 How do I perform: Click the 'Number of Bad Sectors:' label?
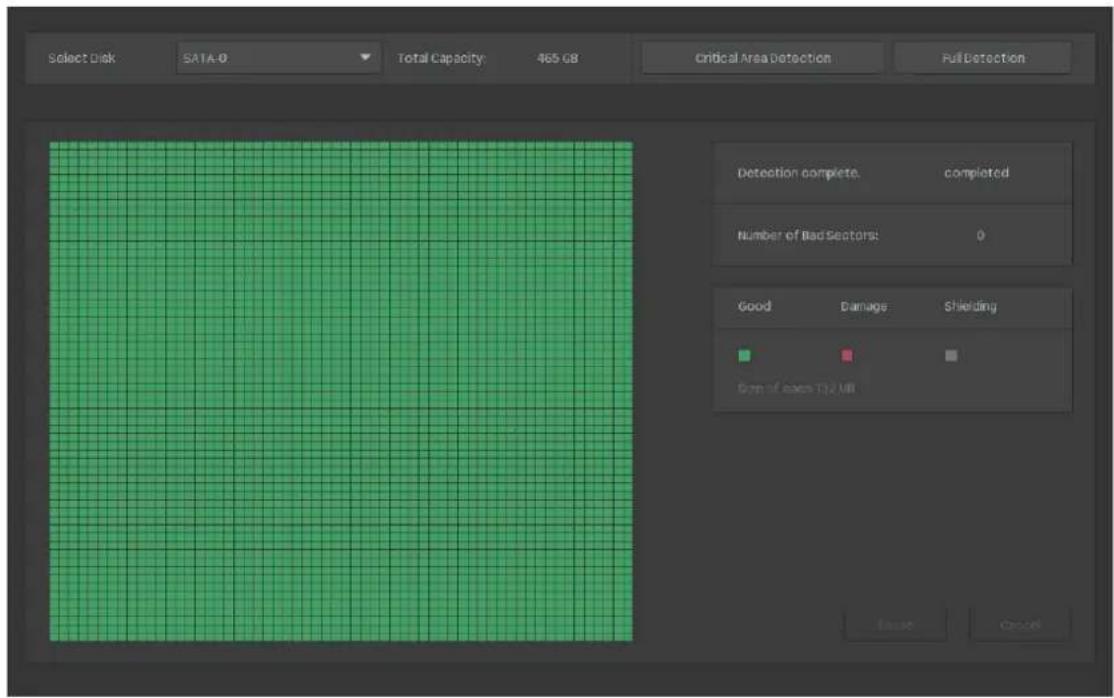pyautogui.click(x=808, y=235)
